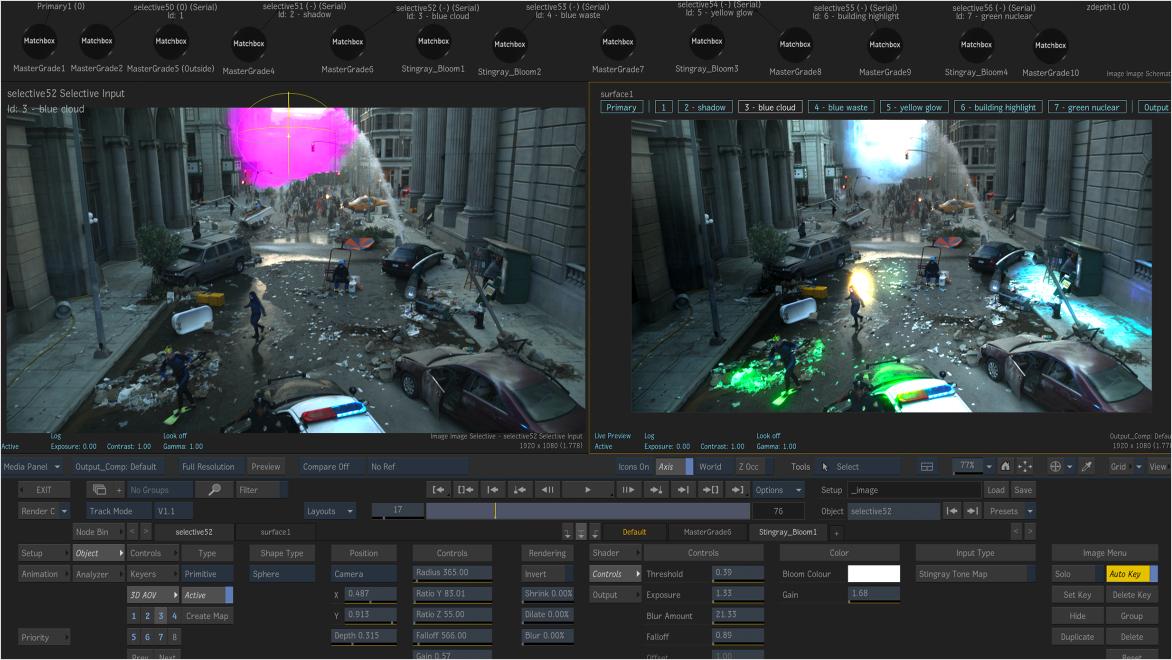Toggle Icons On in viewport bar
Screen dimensions: 1172x660
pyautogui.click(x=633, y=466)
